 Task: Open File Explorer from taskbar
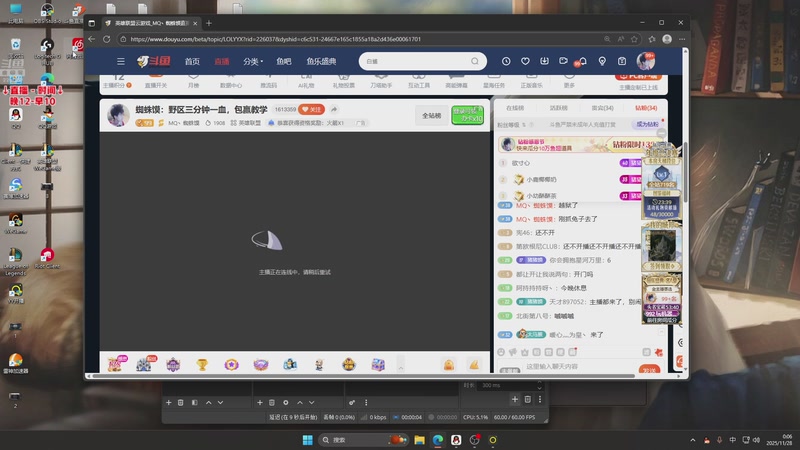click(419, 440)
